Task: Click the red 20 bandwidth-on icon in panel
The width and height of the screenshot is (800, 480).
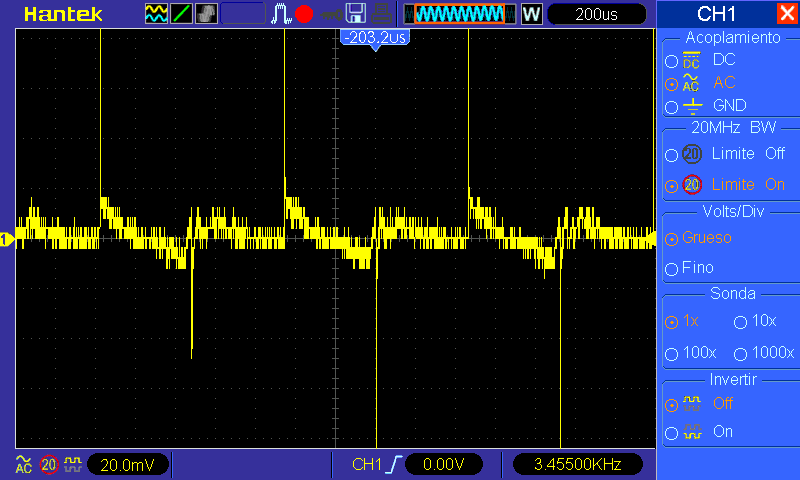Action: [692, 185]
